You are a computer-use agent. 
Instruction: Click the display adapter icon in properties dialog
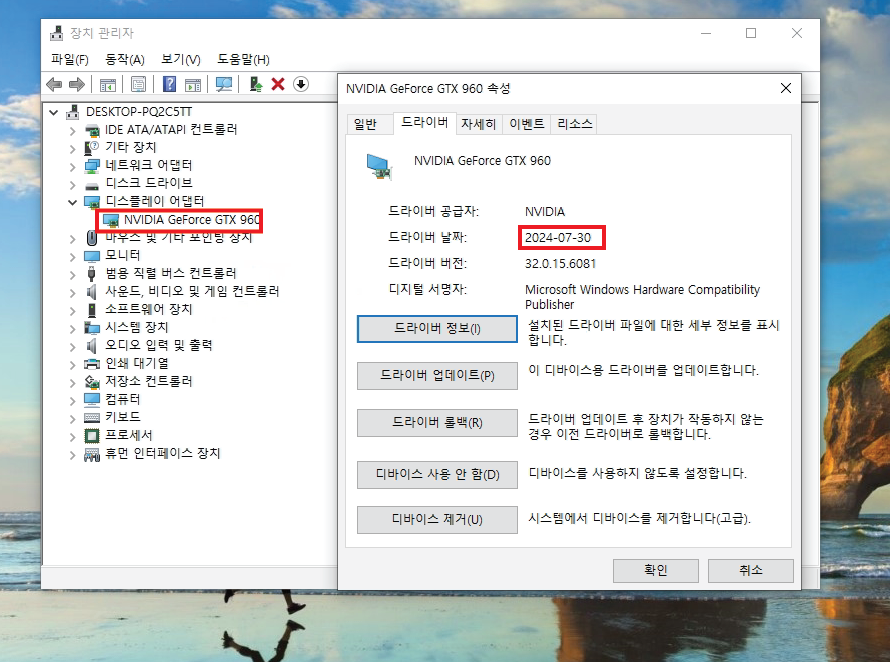pyautogui.click(x=379, y=166)
